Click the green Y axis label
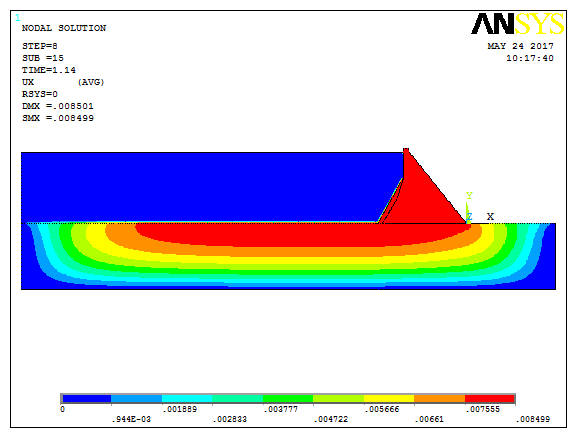The width and height of the screenshot is (584, 438). tap(469, 196)
